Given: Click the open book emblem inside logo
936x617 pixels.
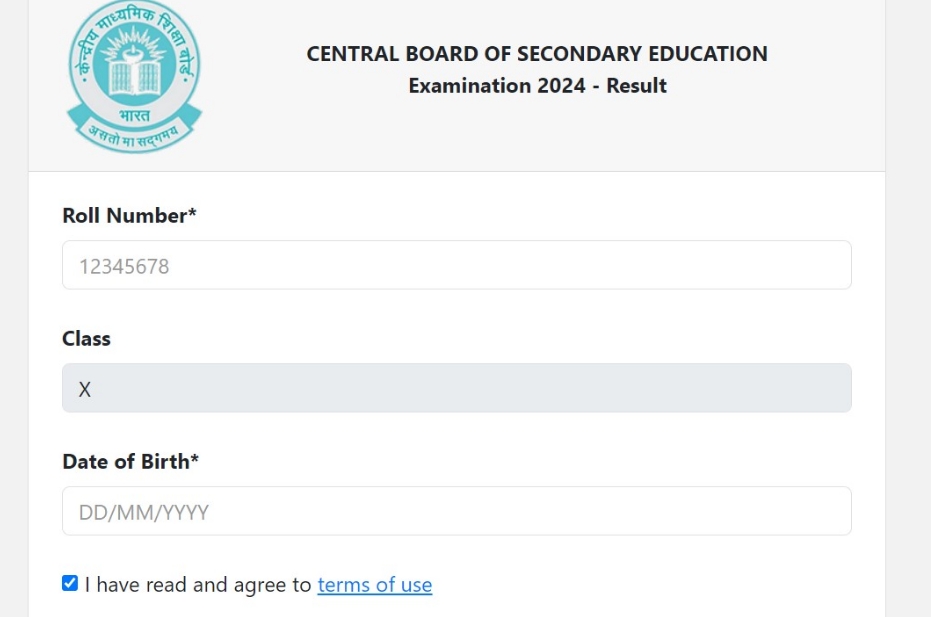Looking at the screenshot, I should (x=134, y=76).
